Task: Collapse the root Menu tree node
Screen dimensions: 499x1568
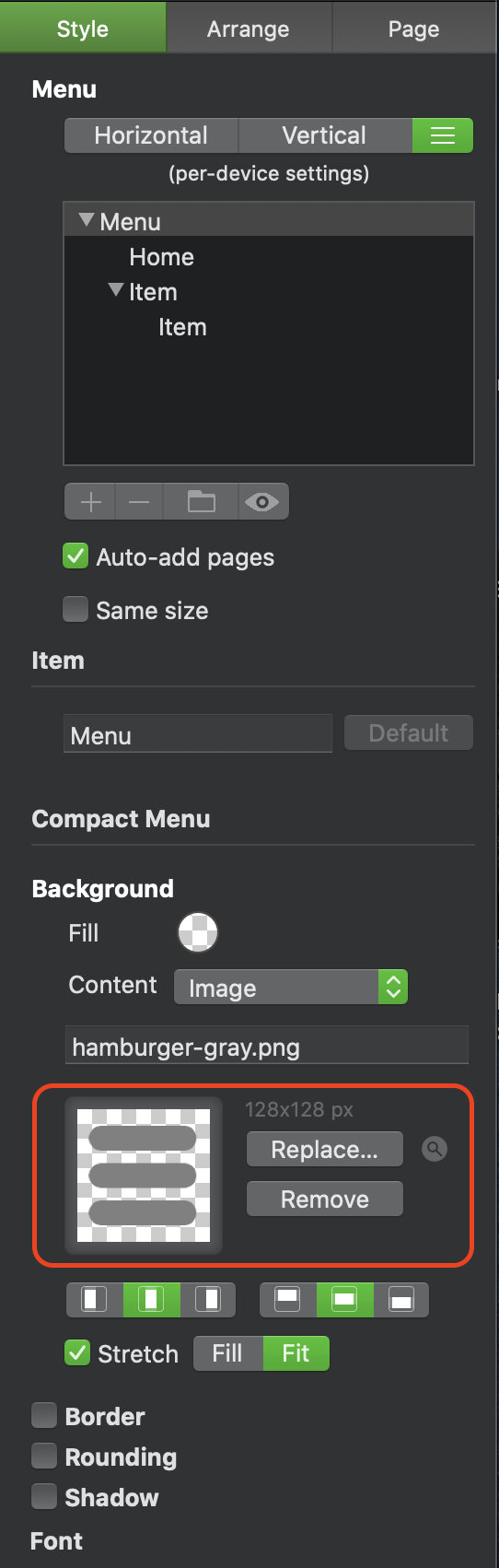Action: click(x=87, y=220)
